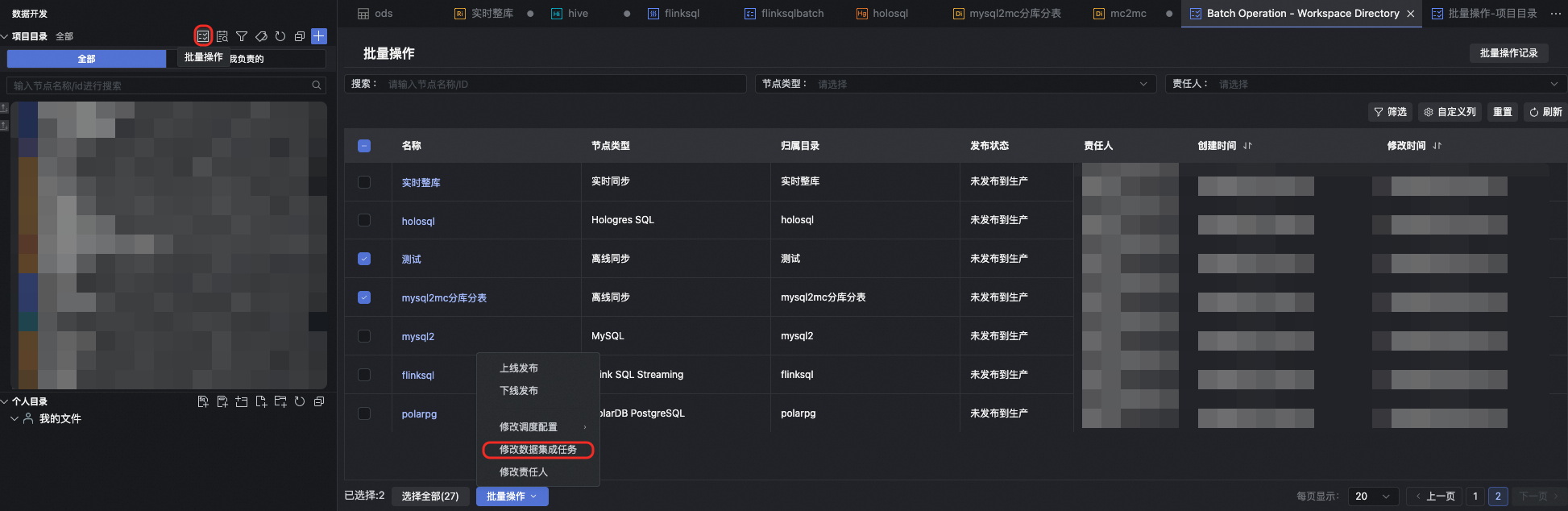Select the 全部 segment in project directory
Image resolution: width=1568 pixels, height=511 pixels.
(x=86, y=59)
